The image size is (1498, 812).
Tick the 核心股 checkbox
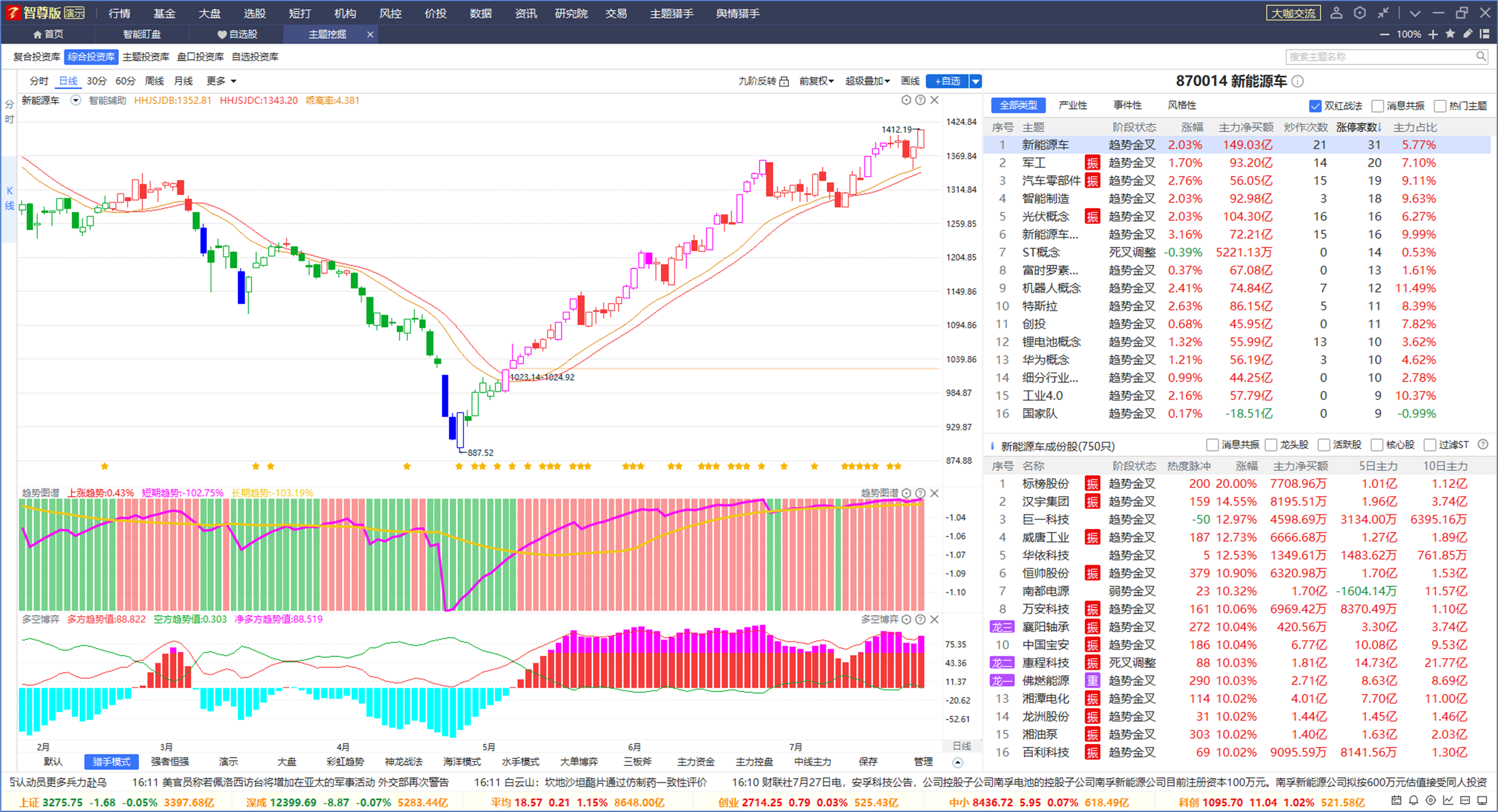tap(1376, 445)
